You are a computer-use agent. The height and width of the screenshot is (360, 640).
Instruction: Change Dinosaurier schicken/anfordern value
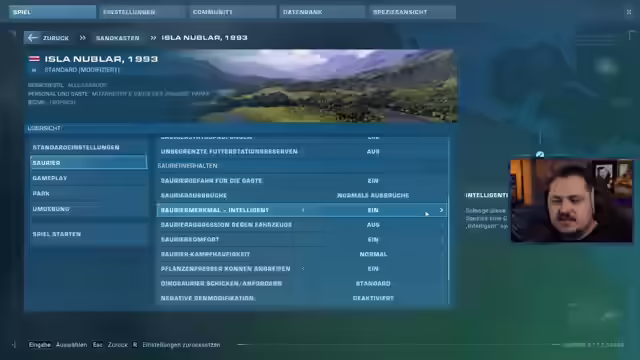(302, 283)
